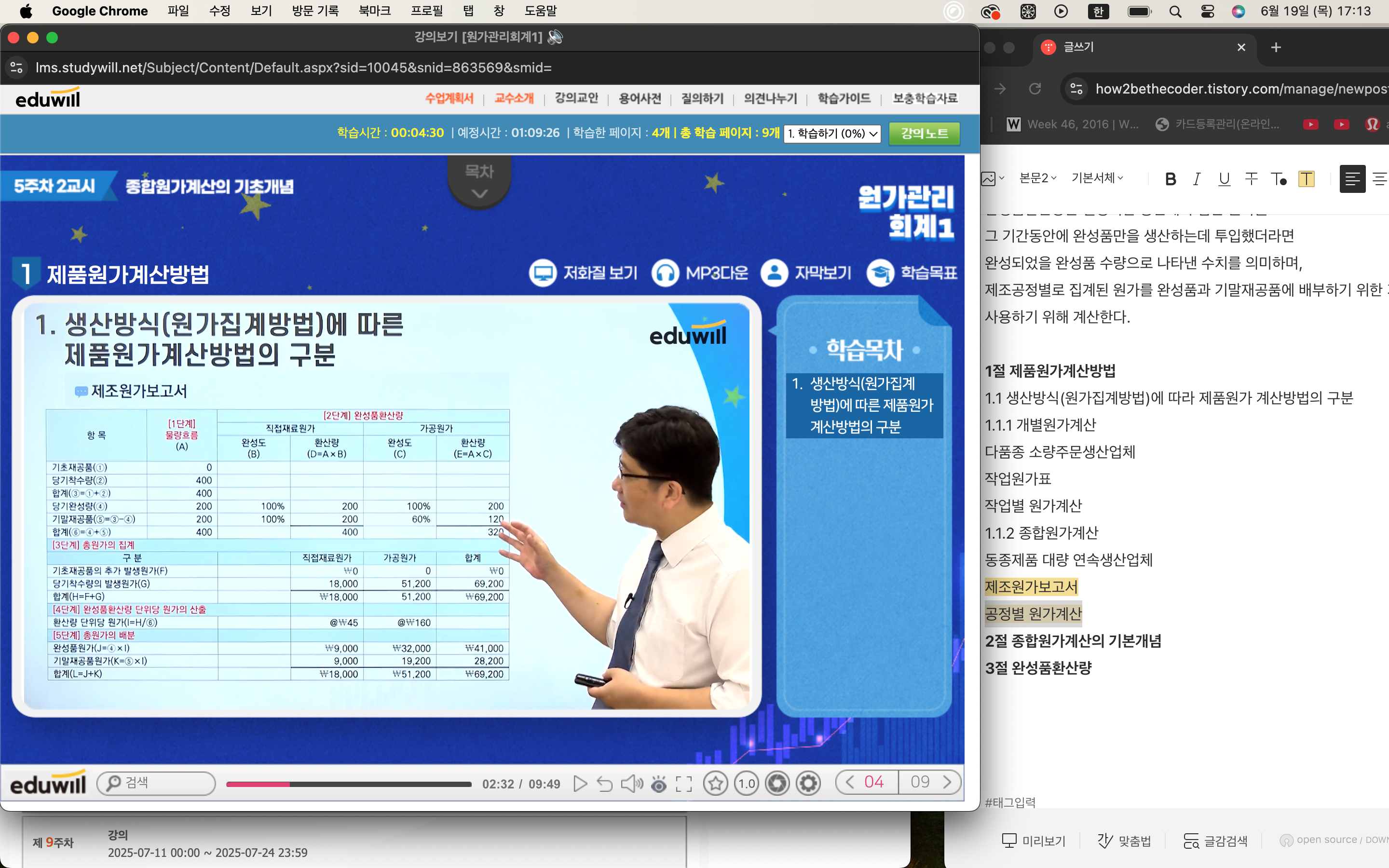Click the rewind back arrow icon

coord(604,784)
